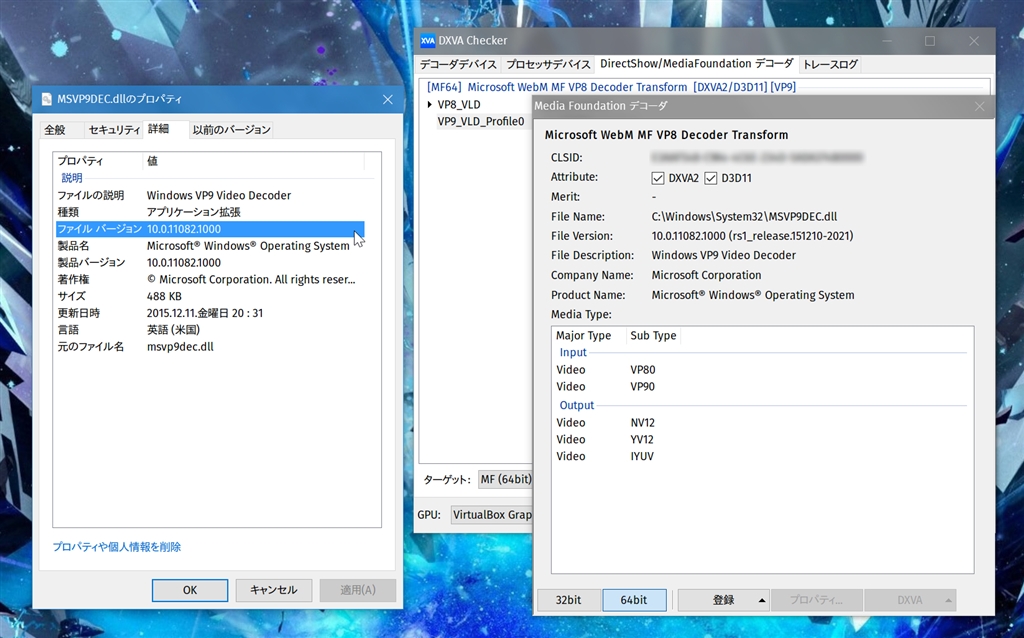Image resolution: width=1024 pixels, height=638 pixels.
Task: Select the 著作権 row
Action: point(210,279)
